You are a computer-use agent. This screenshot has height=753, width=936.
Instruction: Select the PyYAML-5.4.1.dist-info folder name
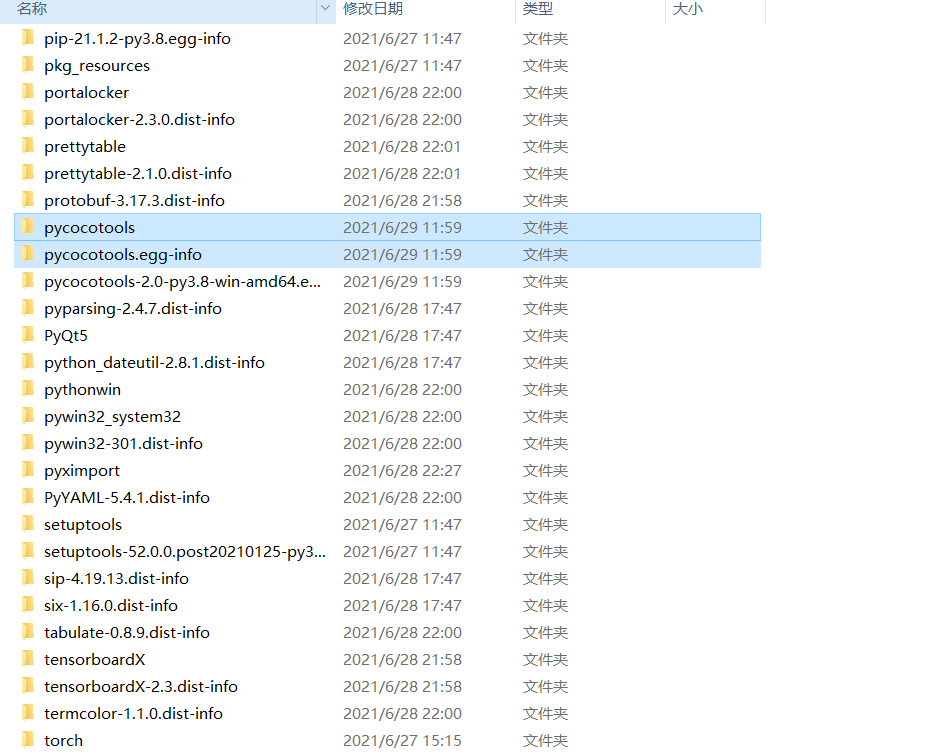point(127,498)
